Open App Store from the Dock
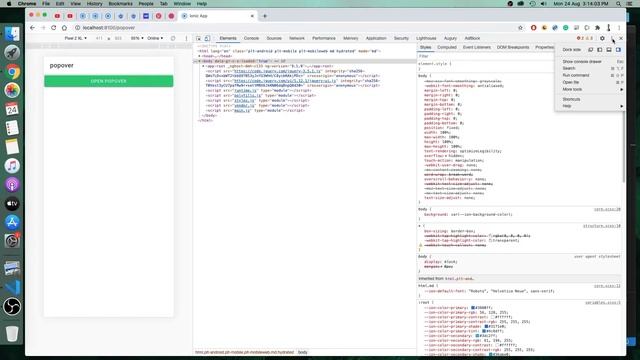 point(12,222)
